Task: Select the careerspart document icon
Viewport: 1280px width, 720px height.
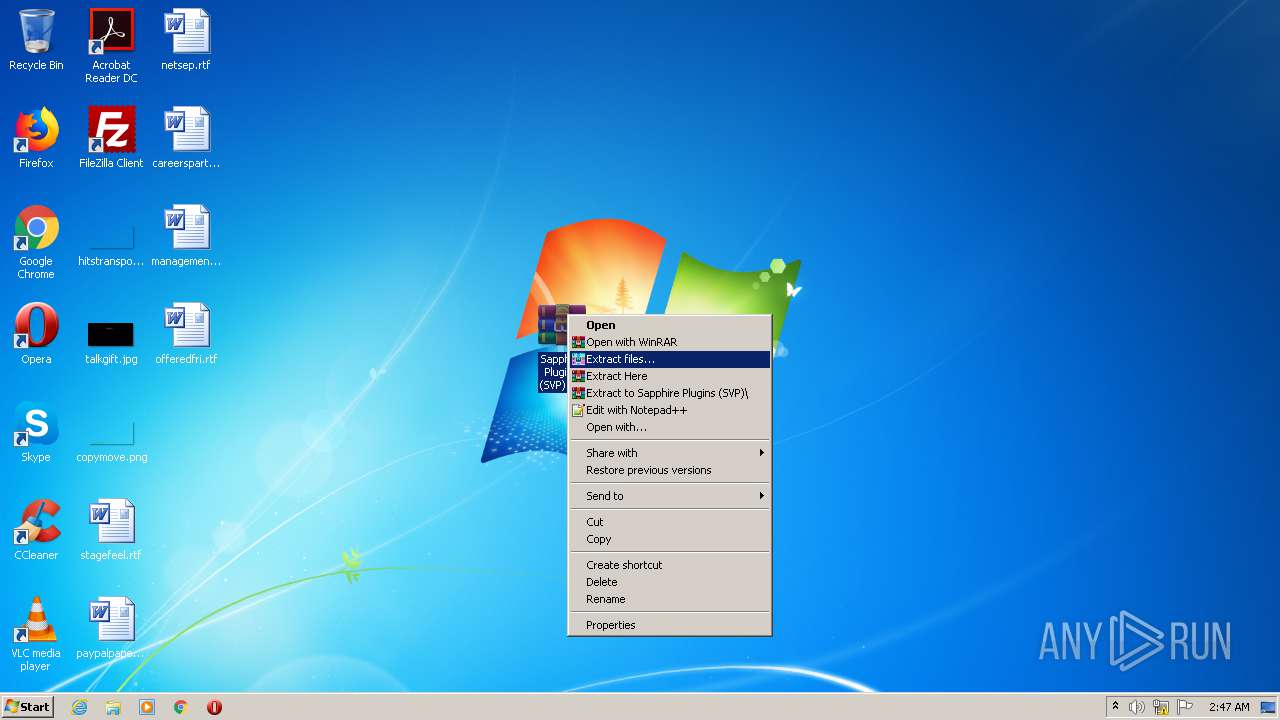Action: tap(186, 138)
